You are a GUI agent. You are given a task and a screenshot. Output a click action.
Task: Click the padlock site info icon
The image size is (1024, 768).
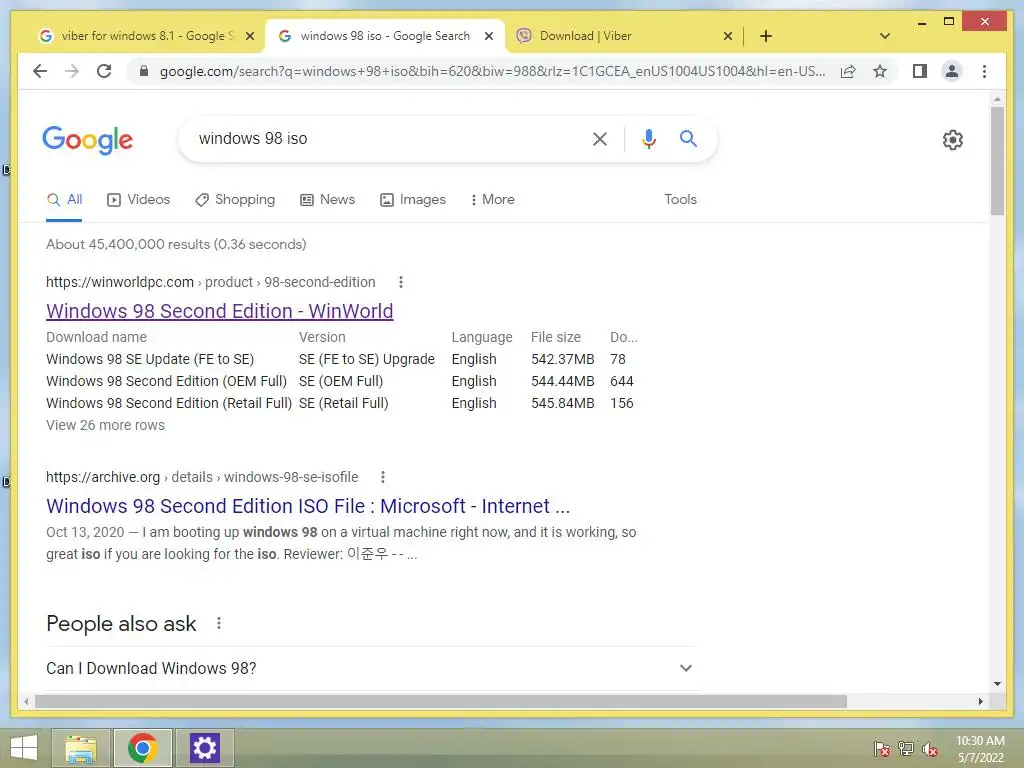[x=144, y=71]
